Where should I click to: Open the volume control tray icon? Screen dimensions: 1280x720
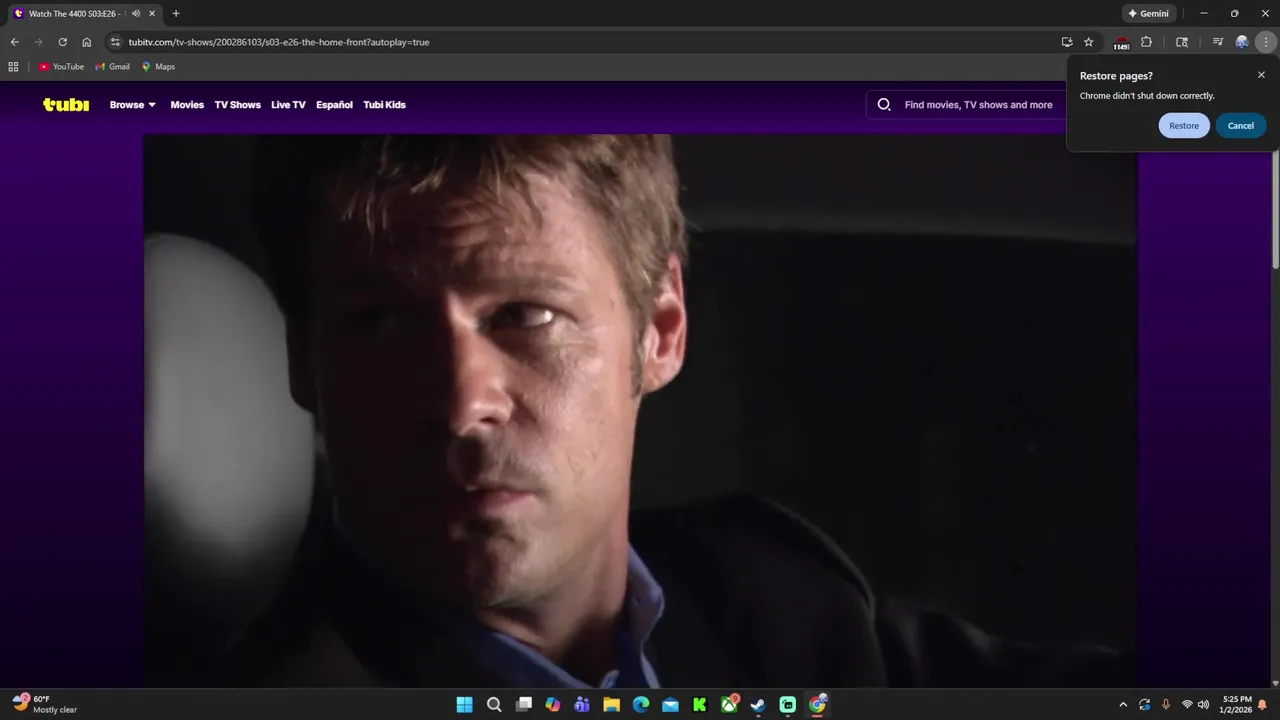tap(1203, 704)
